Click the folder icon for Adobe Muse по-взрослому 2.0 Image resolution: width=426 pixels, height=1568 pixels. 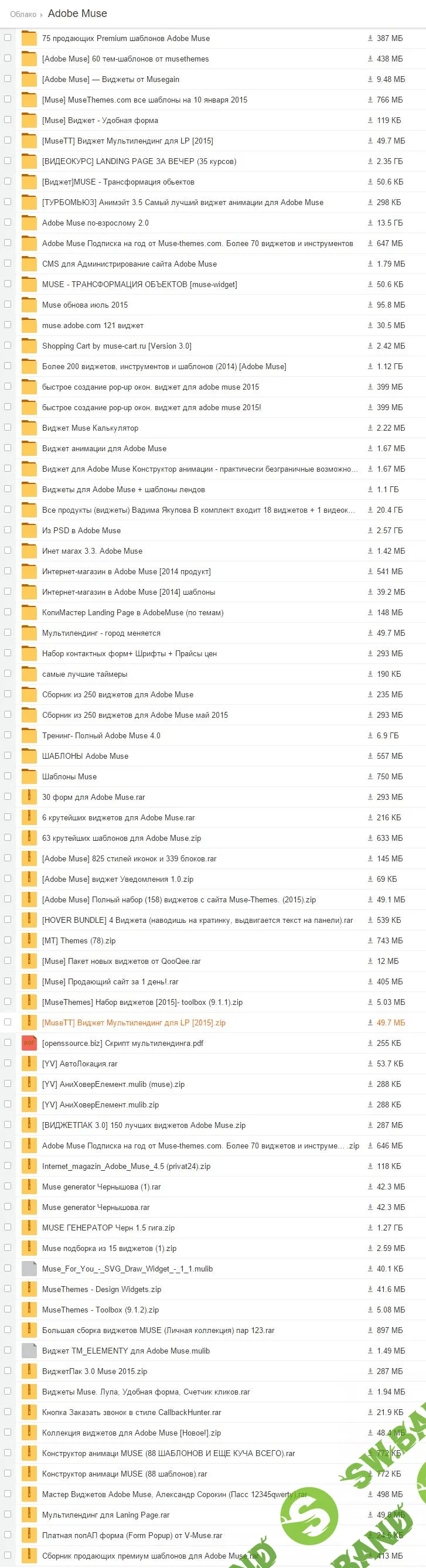[x=29, y=223]
